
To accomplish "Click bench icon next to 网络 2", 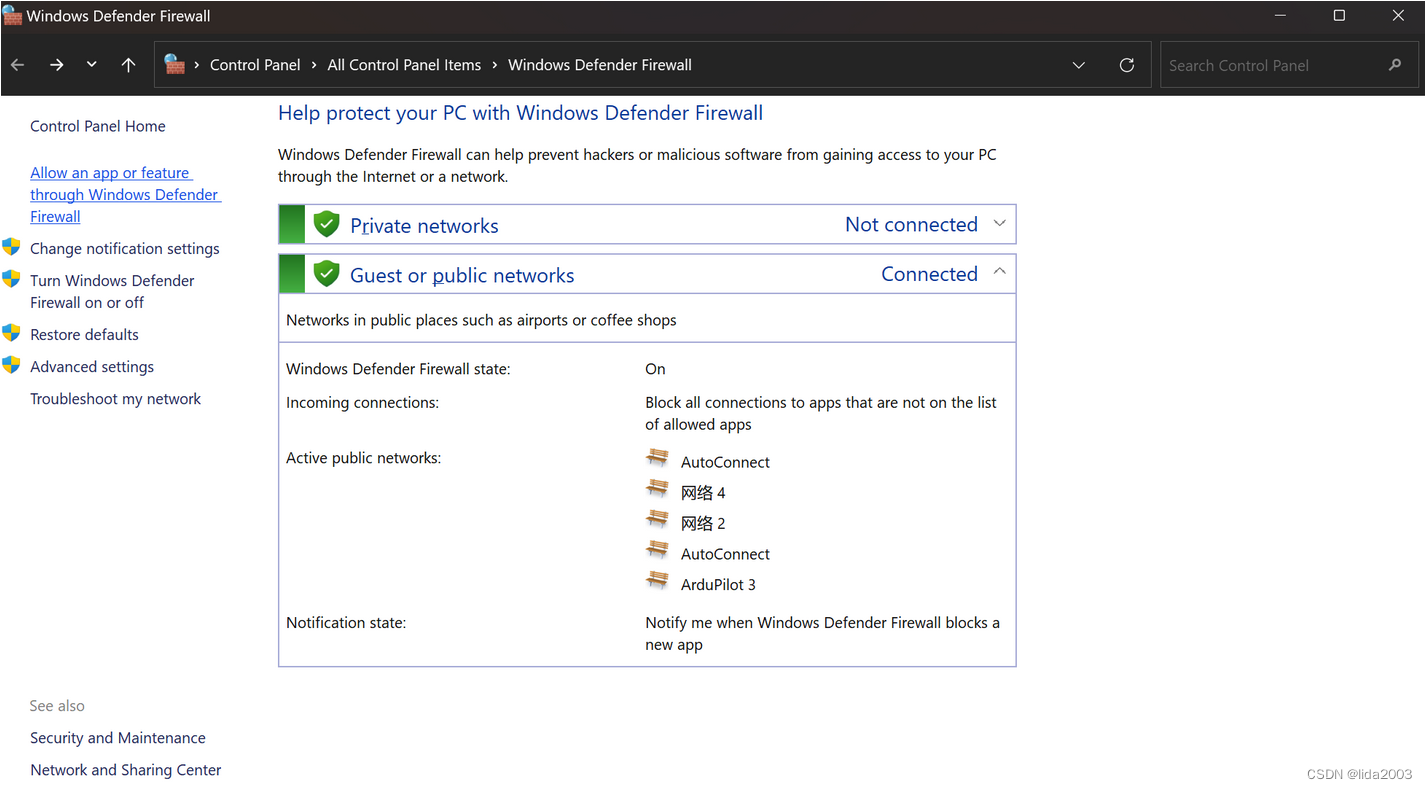I will click(657, 520).
